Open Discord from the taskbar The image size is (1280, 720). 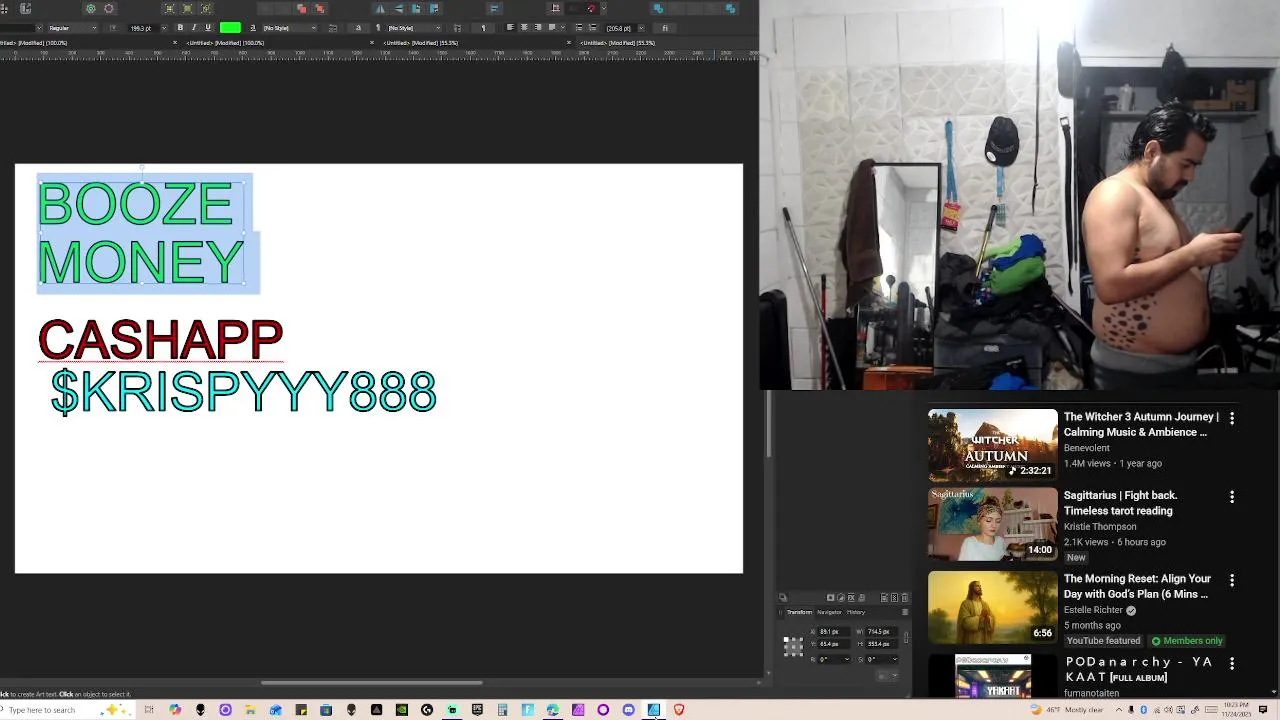[628, 710]
